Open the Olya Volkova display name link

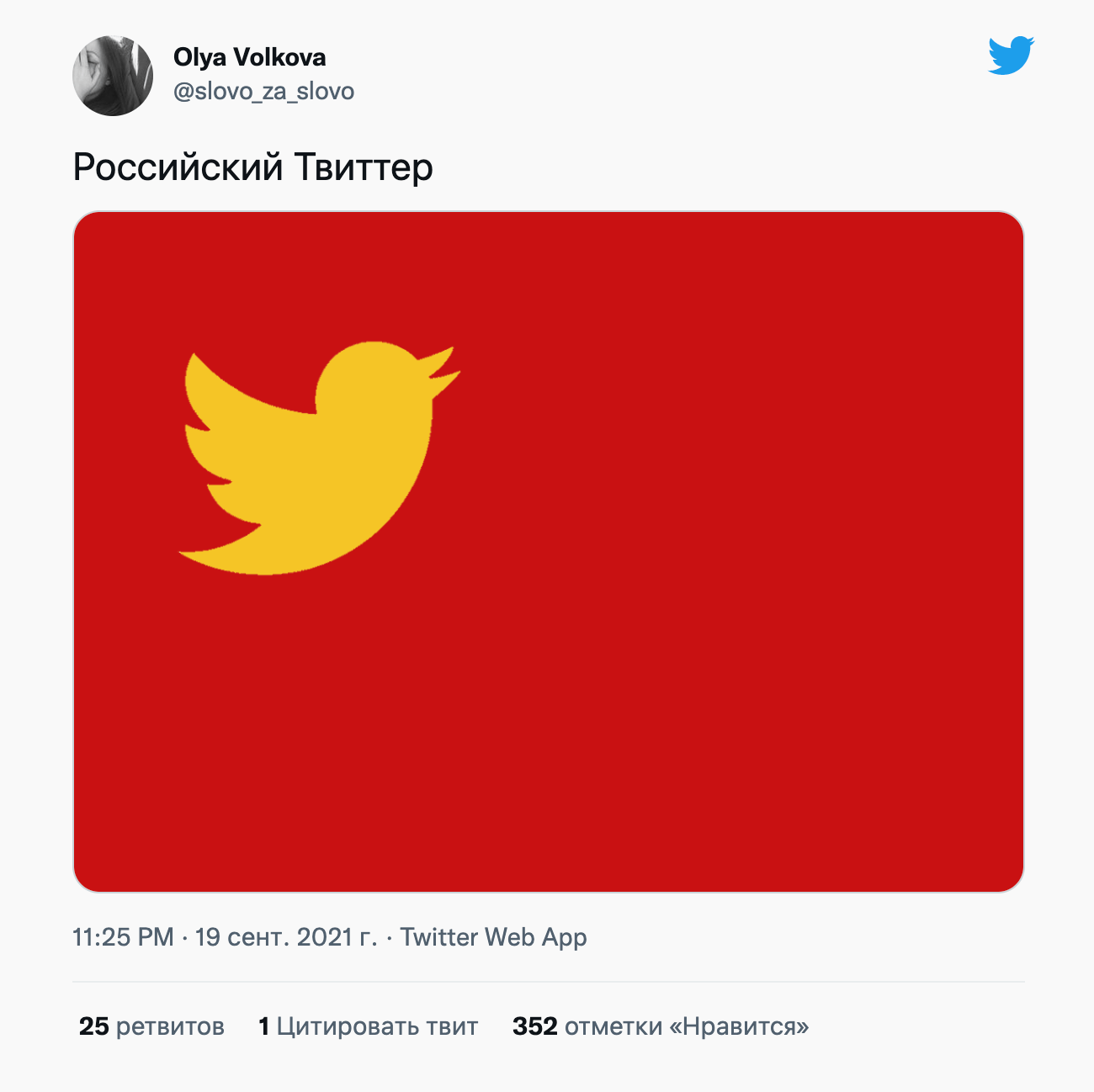coord(249,57)
